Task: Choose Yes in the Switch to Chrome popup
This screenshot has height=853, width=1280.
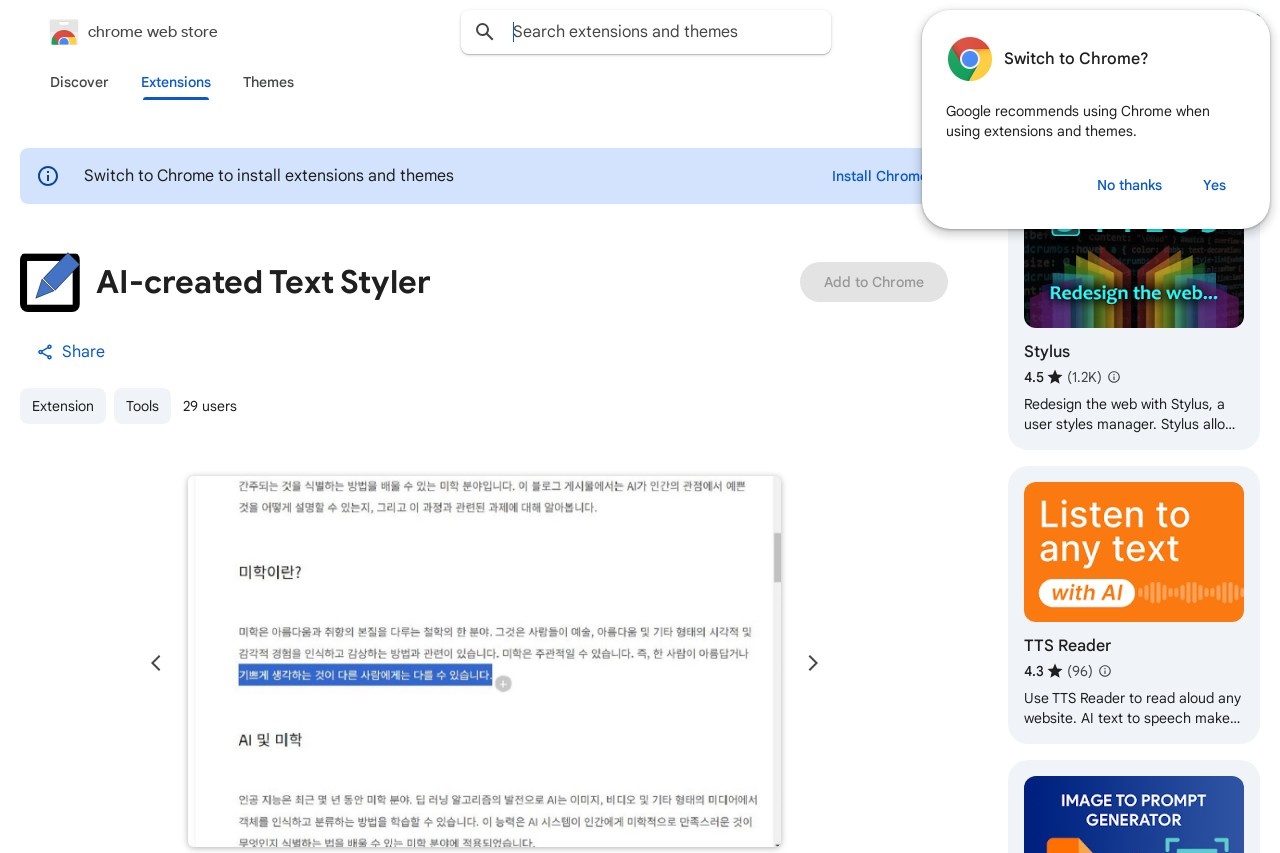Action: (1214, 185)
